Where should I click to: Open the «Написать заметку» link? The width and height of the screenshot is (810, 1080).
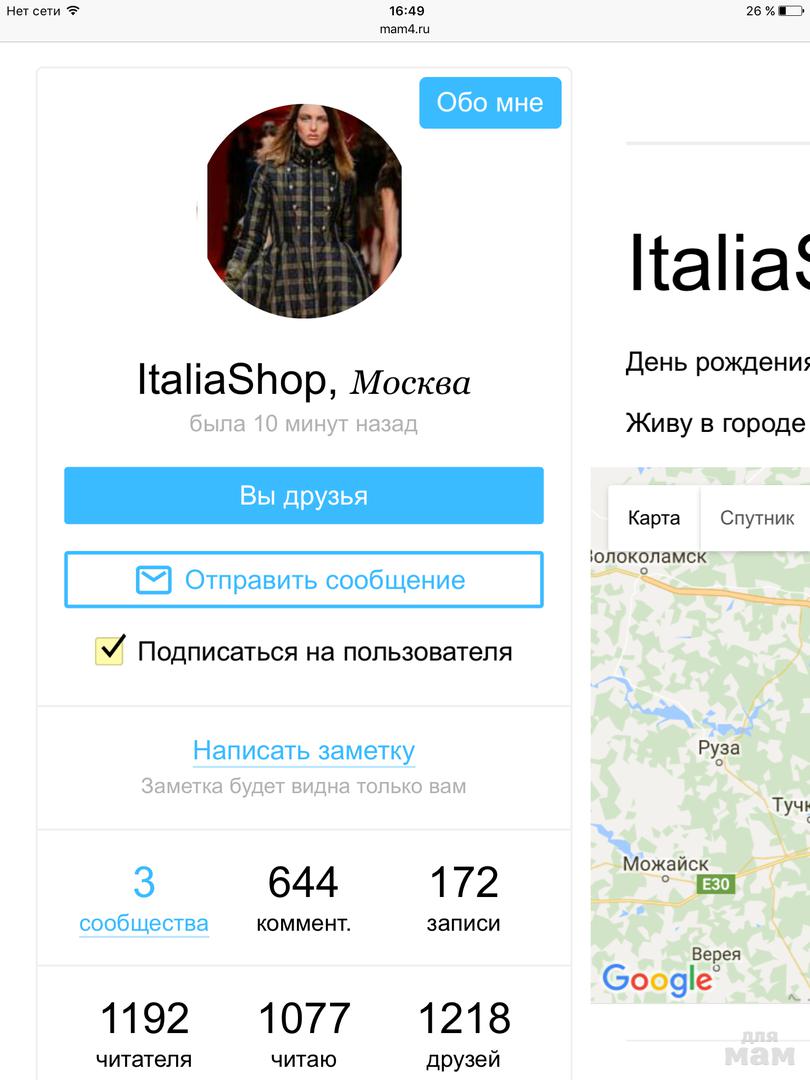point(304,750)
